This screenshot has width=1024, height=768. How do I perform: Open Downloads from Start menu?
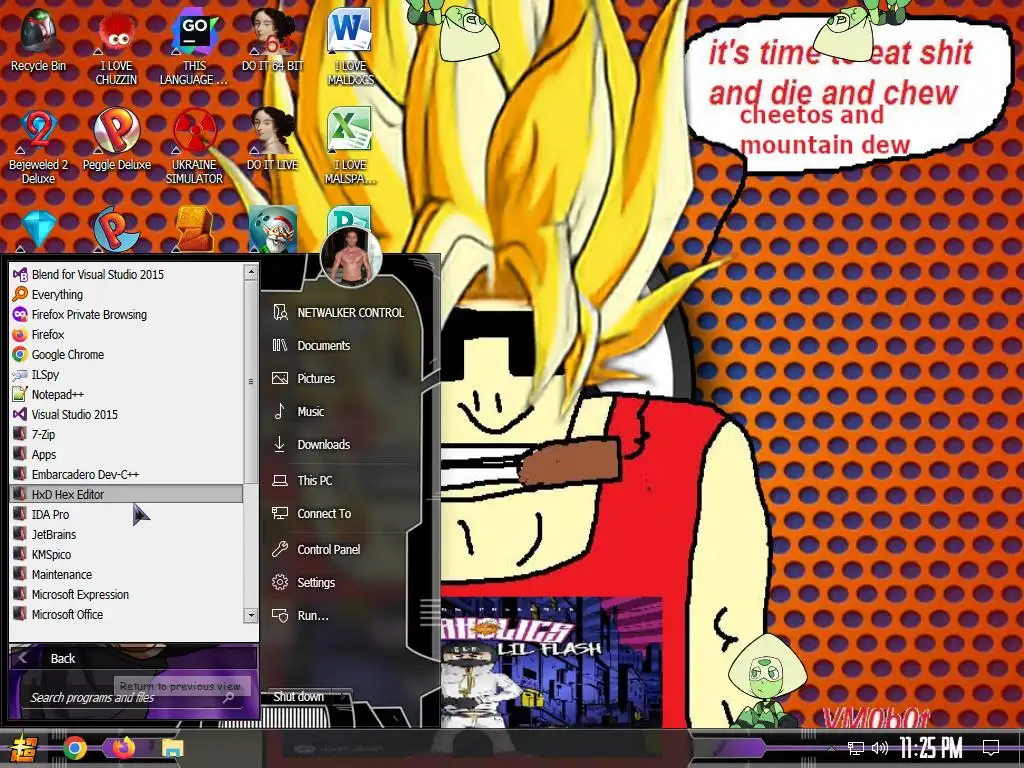340,445
